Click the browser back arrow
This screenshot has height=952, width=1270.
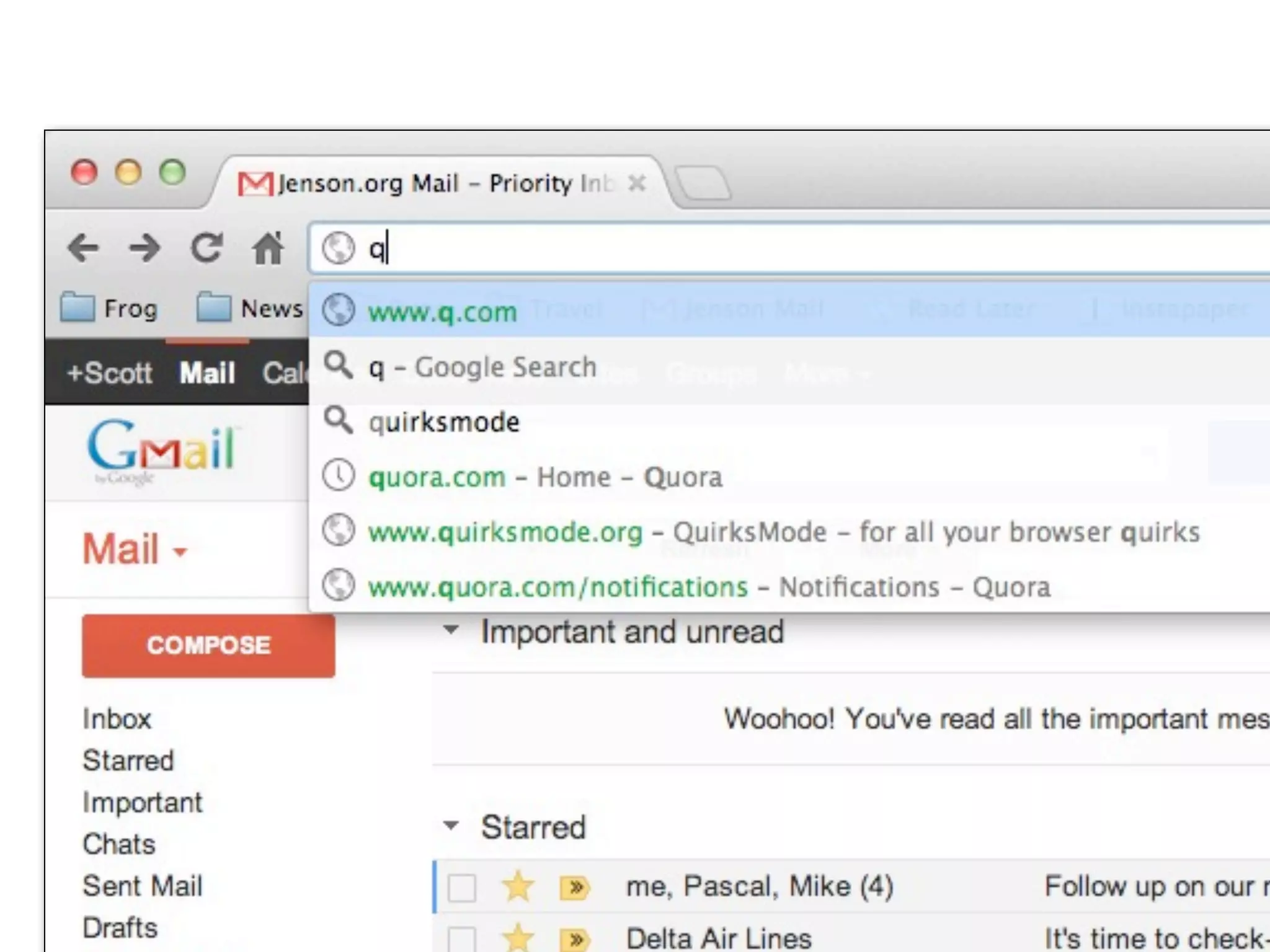click(83, 249)
